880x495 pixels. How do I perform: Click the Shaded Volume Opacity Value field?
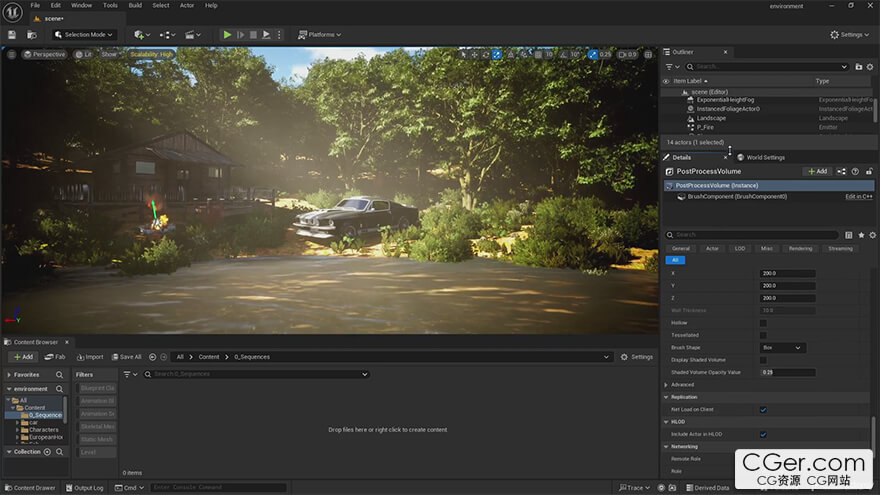(787, 372)
